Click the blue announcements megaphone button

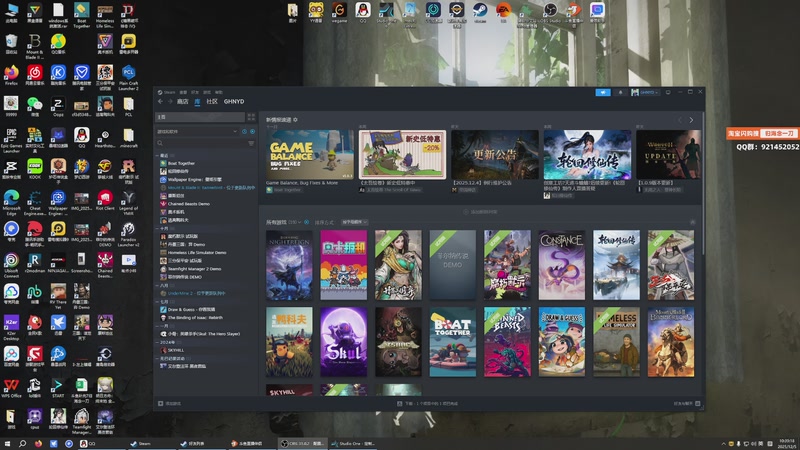pos(603,92)
